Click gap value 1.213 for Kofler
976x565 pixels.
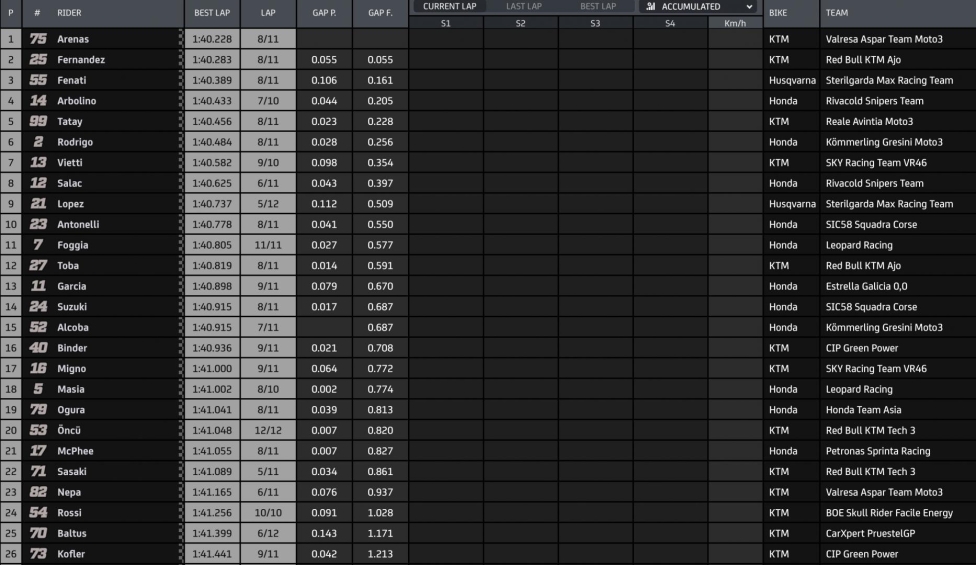pos(380,554)
